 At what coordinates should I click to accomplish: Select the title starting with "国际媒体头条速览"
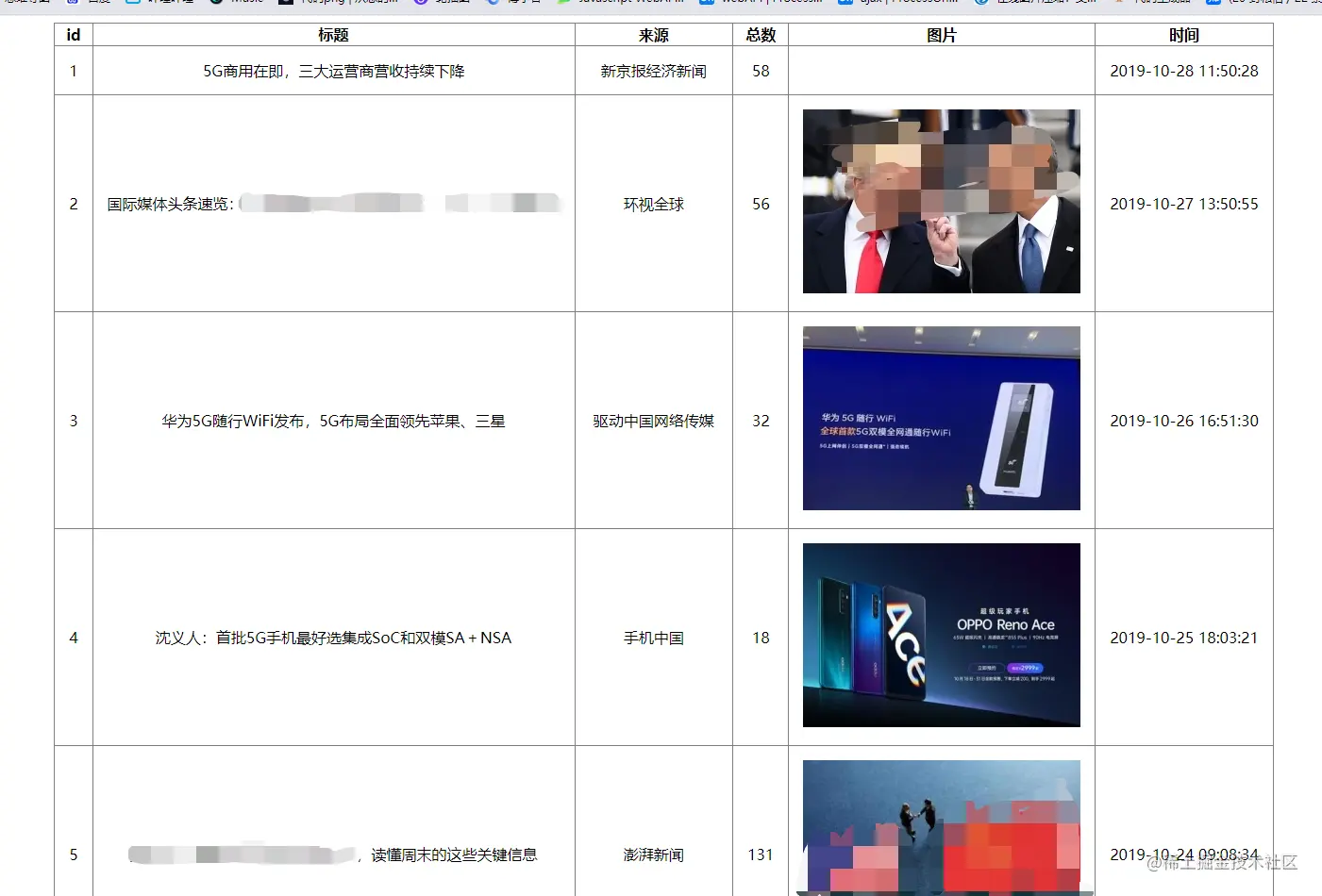(334, 204)
